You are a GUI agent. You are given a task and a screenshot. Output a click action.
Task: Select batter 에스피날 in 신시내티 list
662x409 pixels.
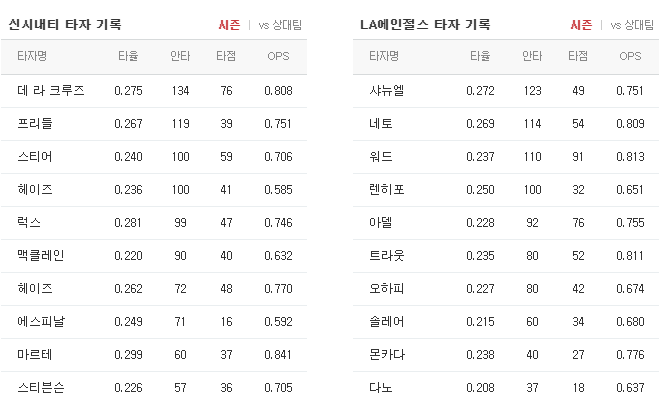pos(41,322)
